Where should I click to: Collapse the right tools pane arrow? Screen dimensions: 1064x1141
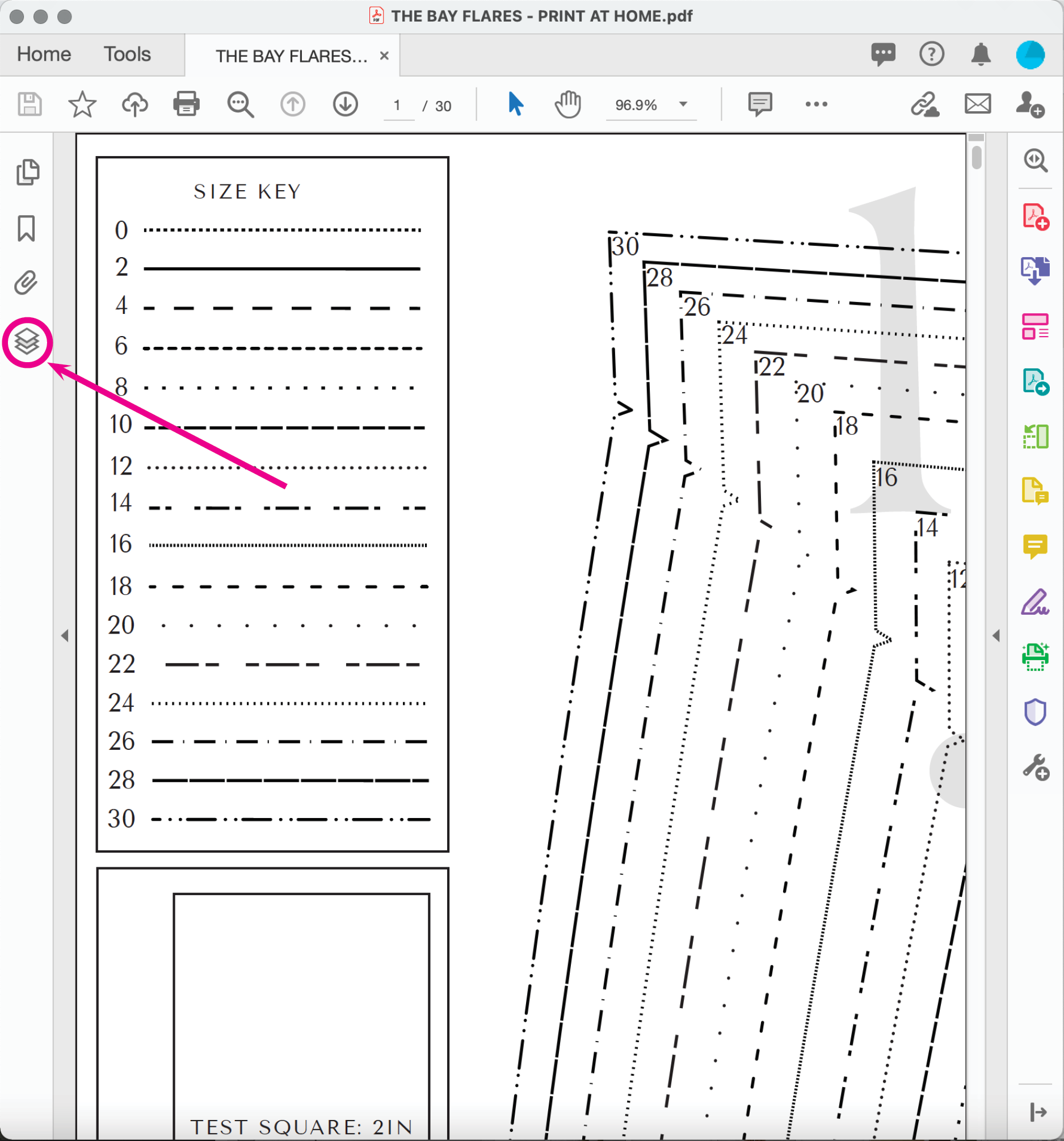click(996, 635)
